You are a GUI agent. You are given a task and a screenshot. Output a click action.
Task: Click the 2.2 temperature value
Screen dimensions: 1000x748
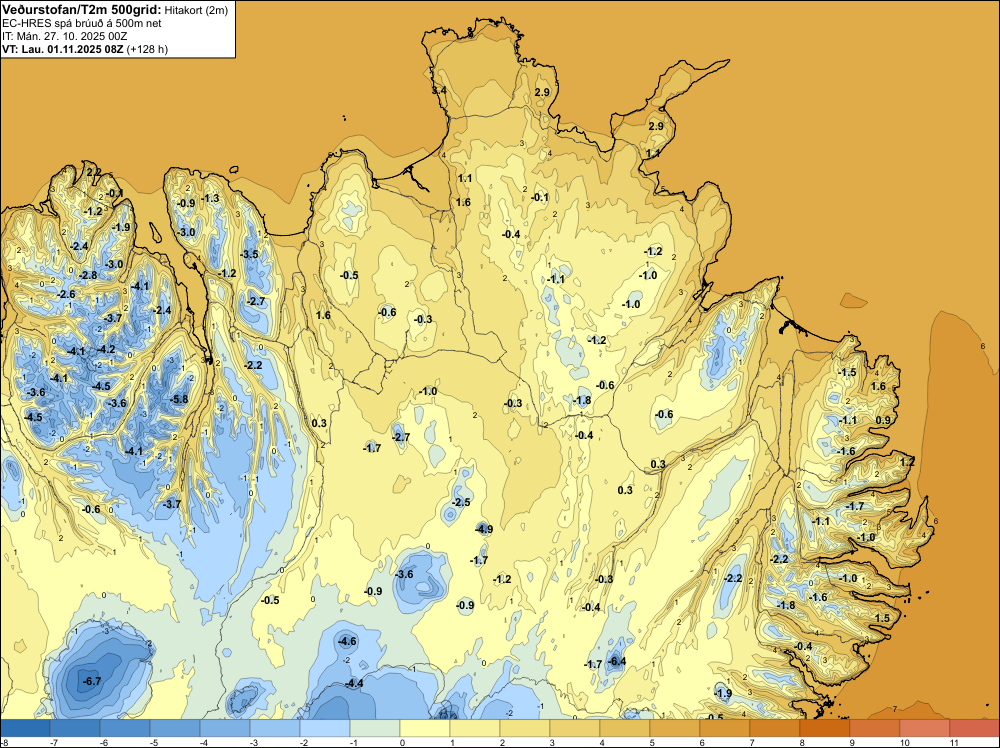93,172
